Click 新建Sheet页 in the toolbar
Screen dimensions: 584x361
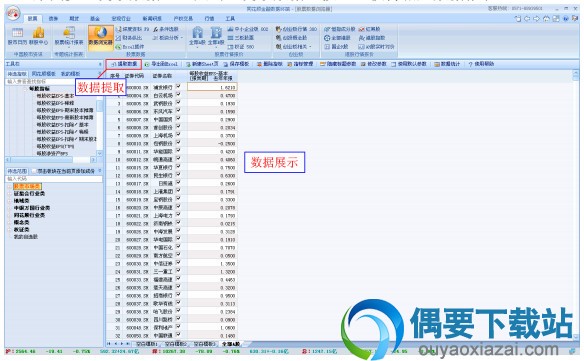point(202,64)
